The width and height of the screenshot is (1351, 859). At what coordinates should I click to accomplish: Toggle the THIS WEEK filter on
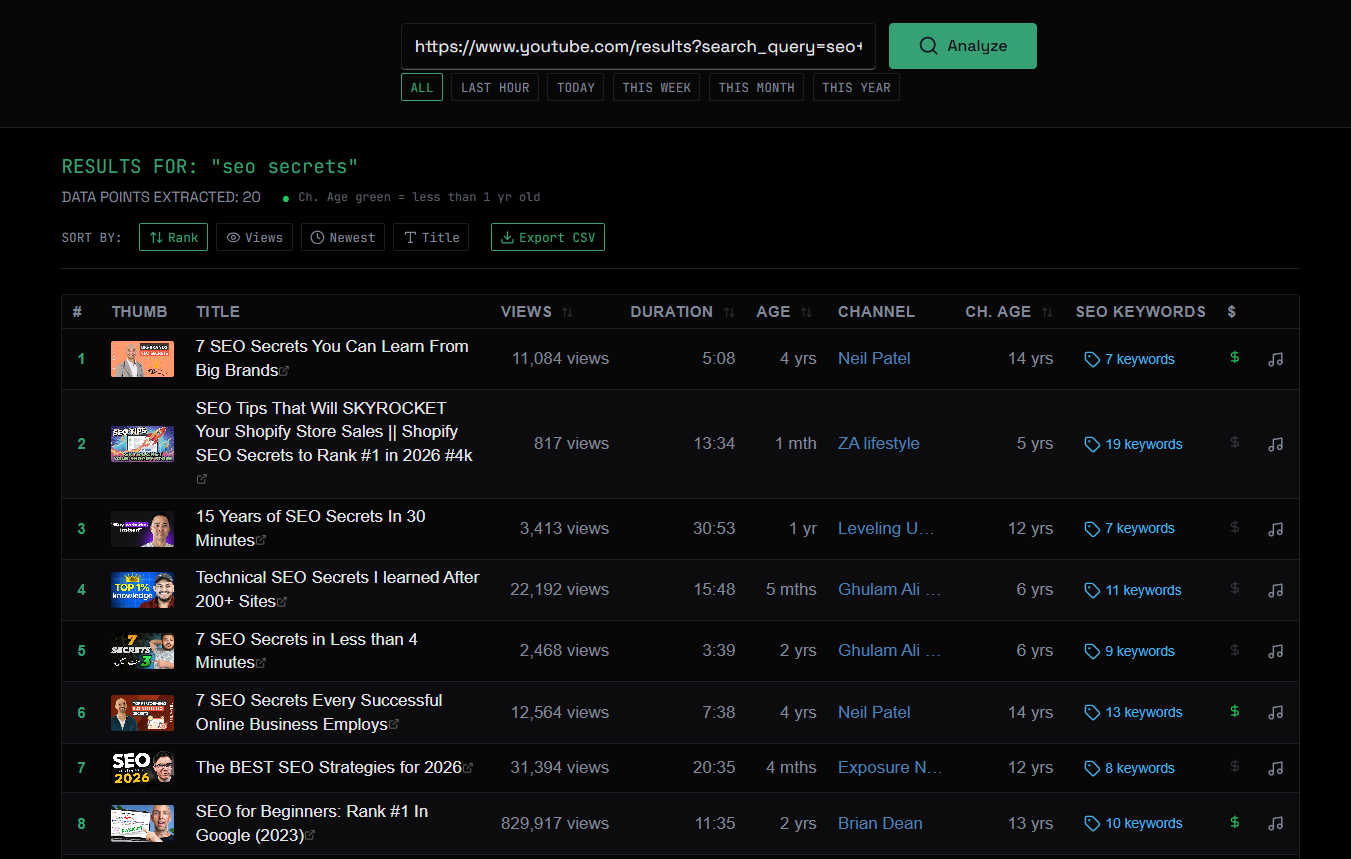[656, 87]
